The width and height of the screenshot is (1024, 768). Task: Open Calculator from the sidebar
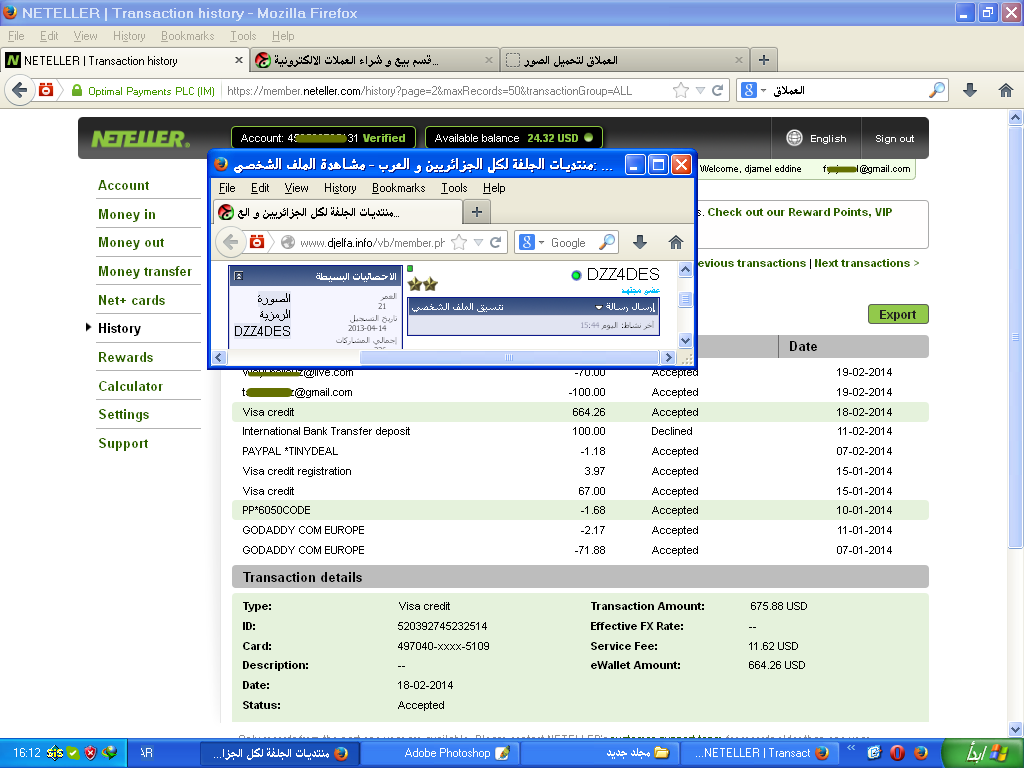tap(130, 386)
